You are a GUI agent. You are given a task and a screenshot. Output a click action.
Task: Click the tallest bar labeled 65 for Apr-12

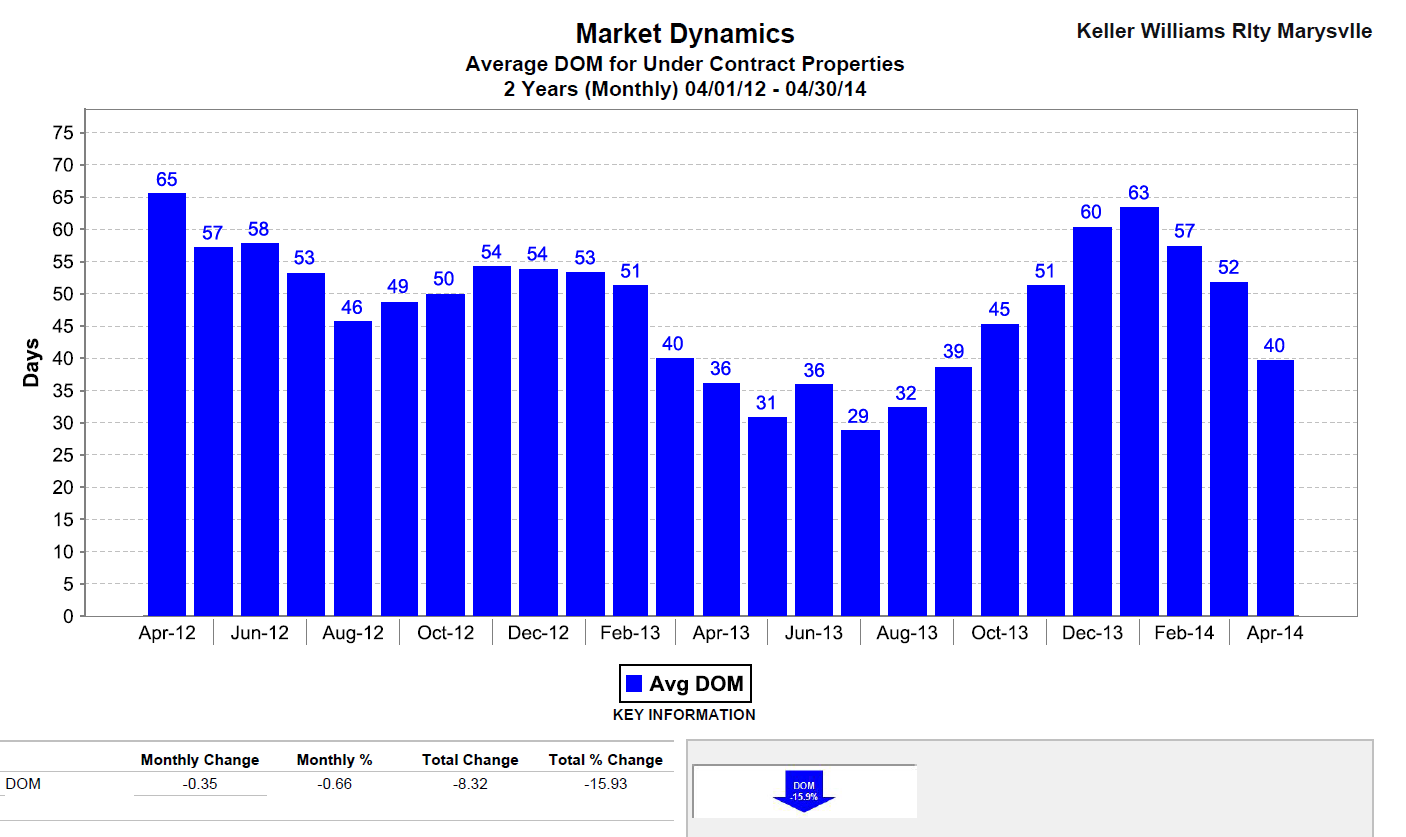pos(168,400)
